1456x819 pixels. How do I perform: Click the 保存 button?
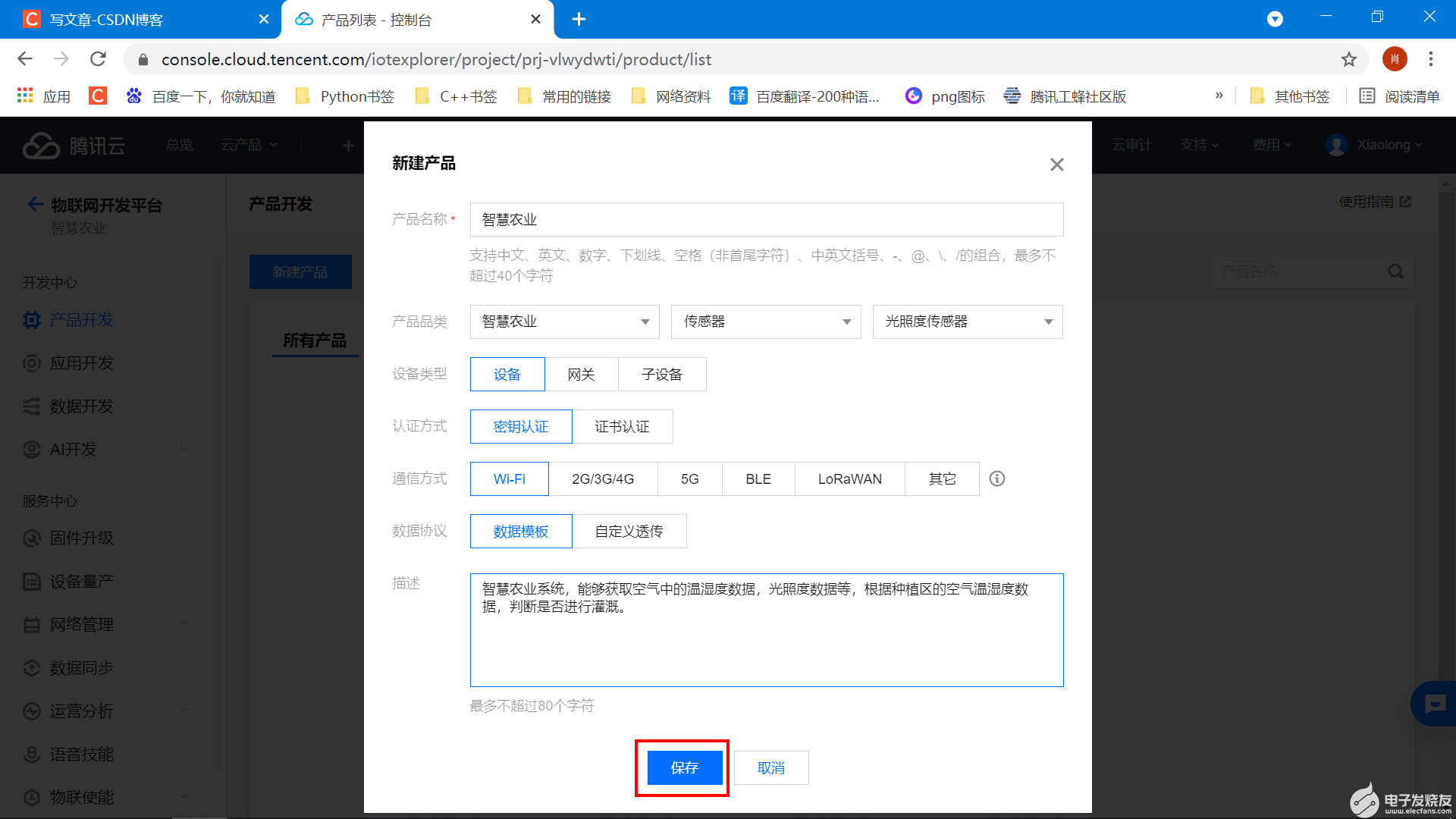tap(684, 768)
